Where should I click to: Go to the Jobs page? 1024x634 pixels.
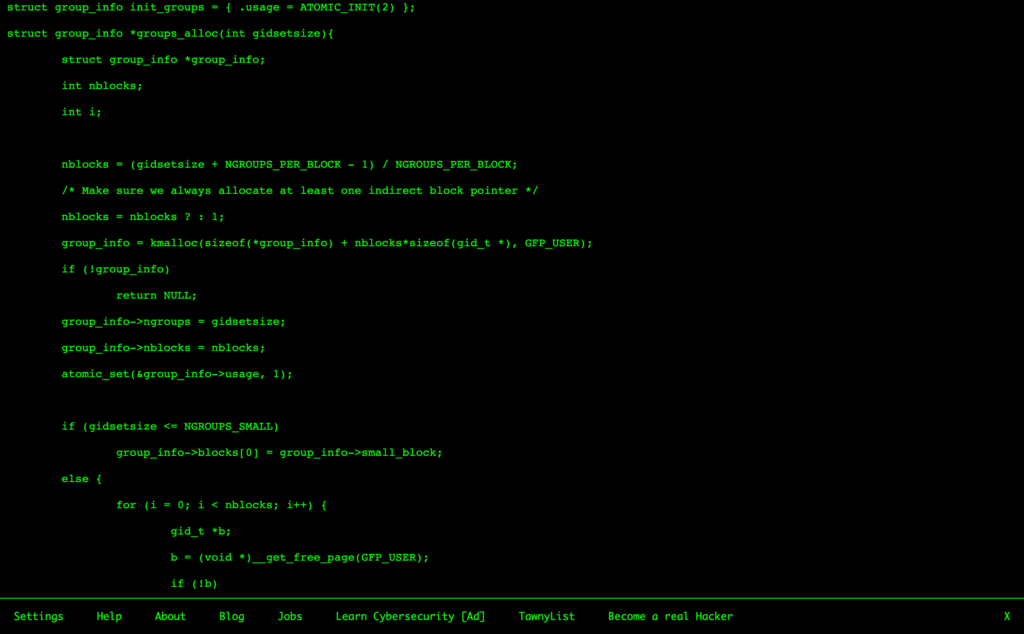pos(290,616)
